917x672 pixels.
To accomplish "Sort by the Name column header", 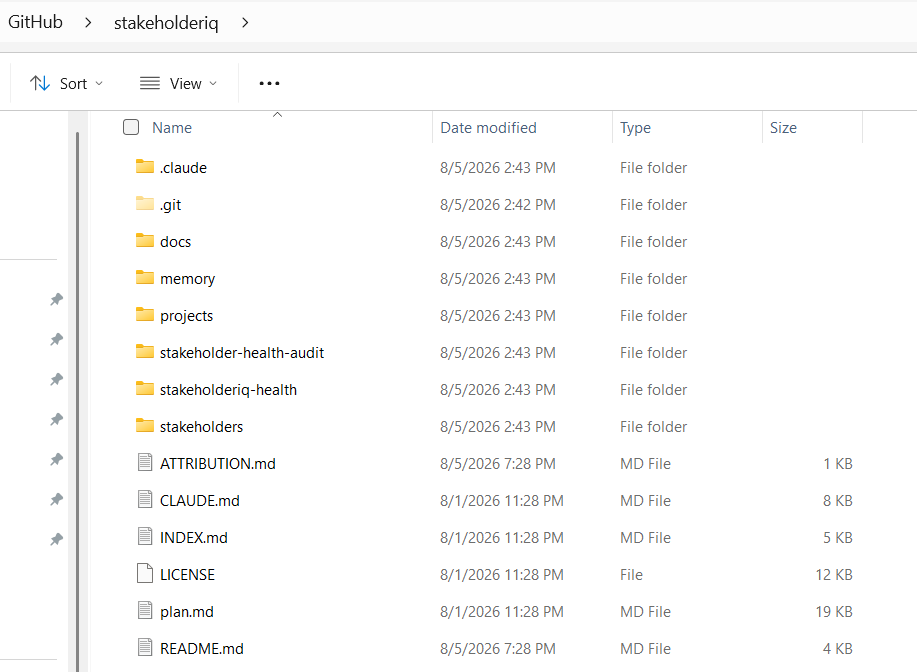I will pos(172,127).
